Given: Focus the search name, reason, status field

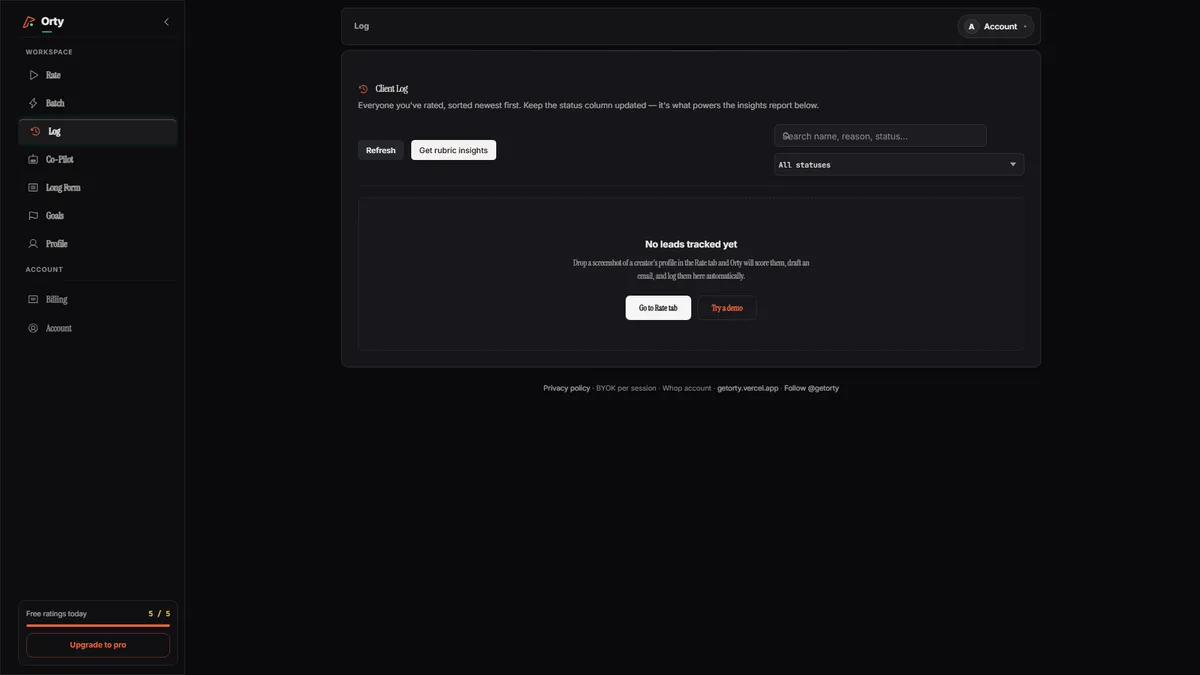Looking at the screenshot, I should [x=880, y=136].
